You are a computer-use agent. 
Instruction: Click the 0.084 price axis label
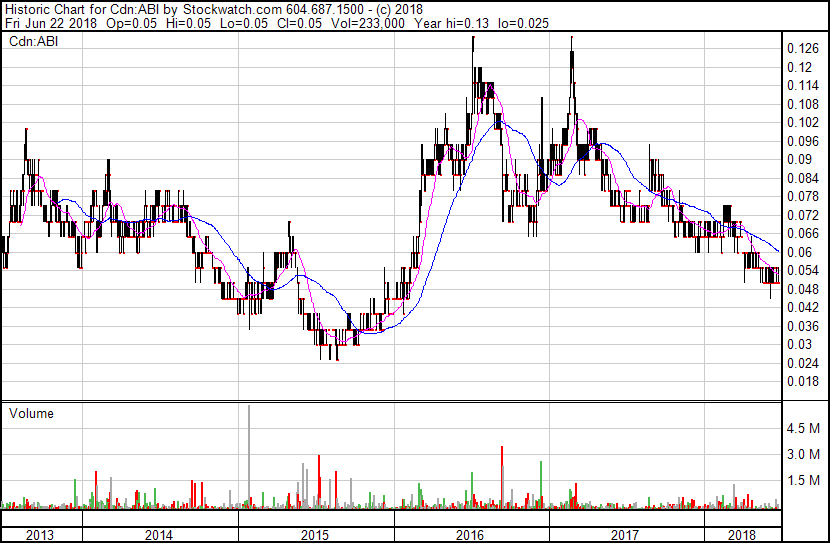pos(802,178)
